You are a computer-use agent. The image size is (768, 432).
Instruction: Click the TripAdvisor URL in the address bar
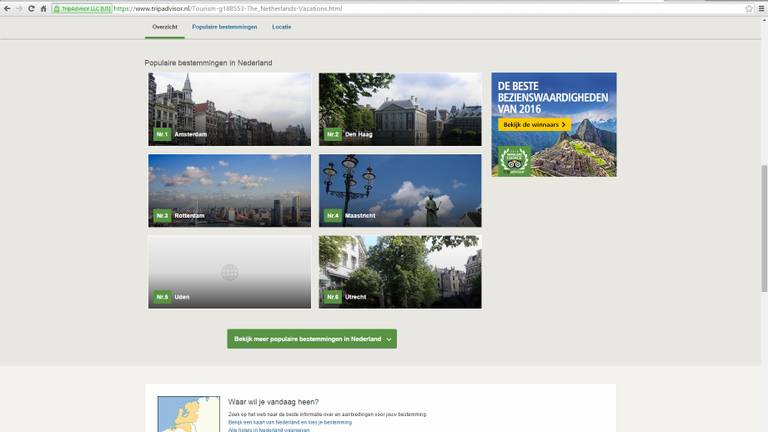[228, 9]
